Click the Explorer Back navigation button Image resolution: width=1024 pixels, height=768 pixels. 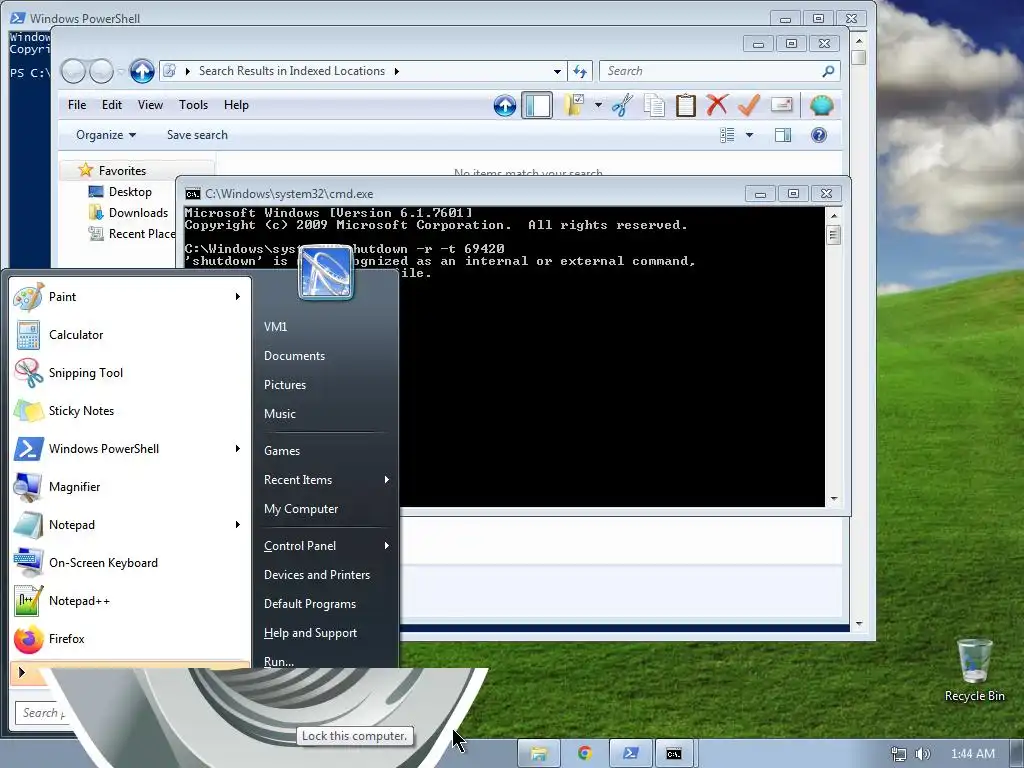[73, 71]
